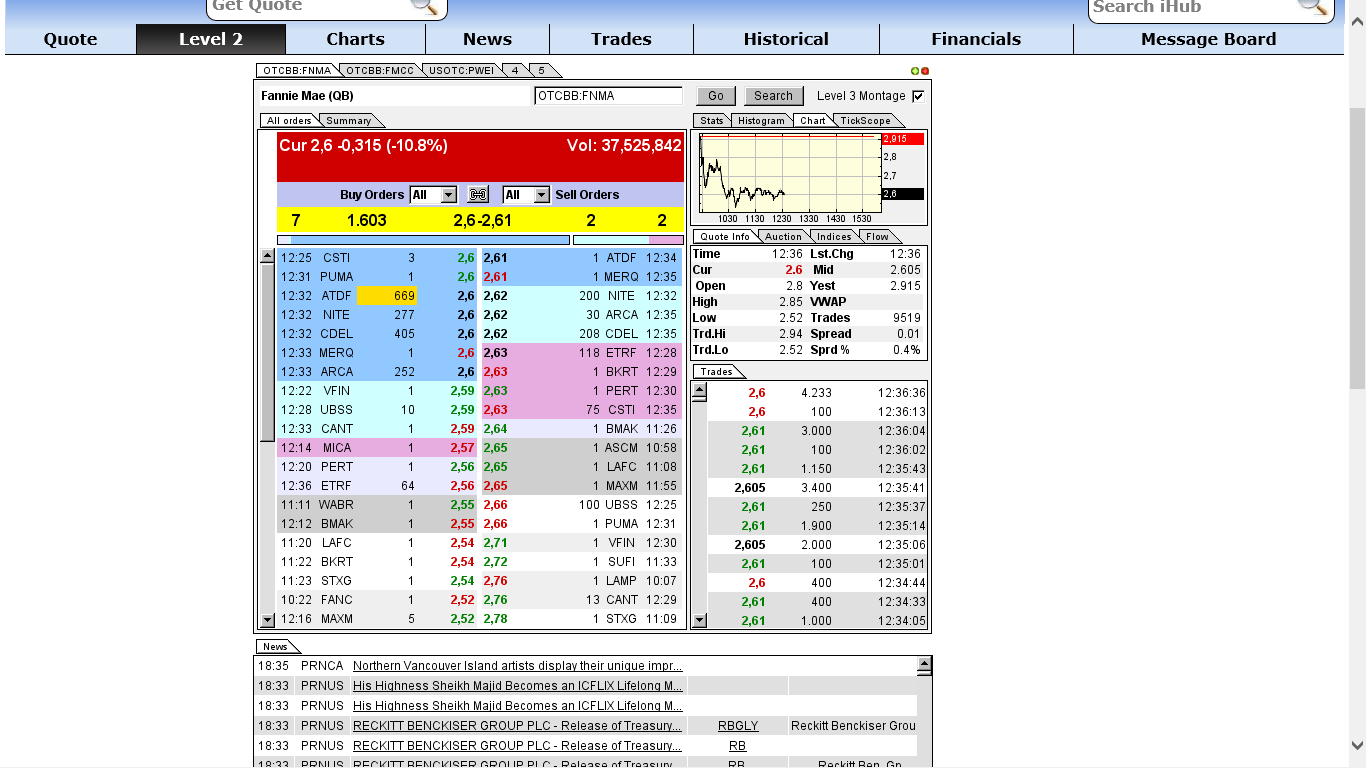Click the buy/sell order ratio bar

click(480, 240)
